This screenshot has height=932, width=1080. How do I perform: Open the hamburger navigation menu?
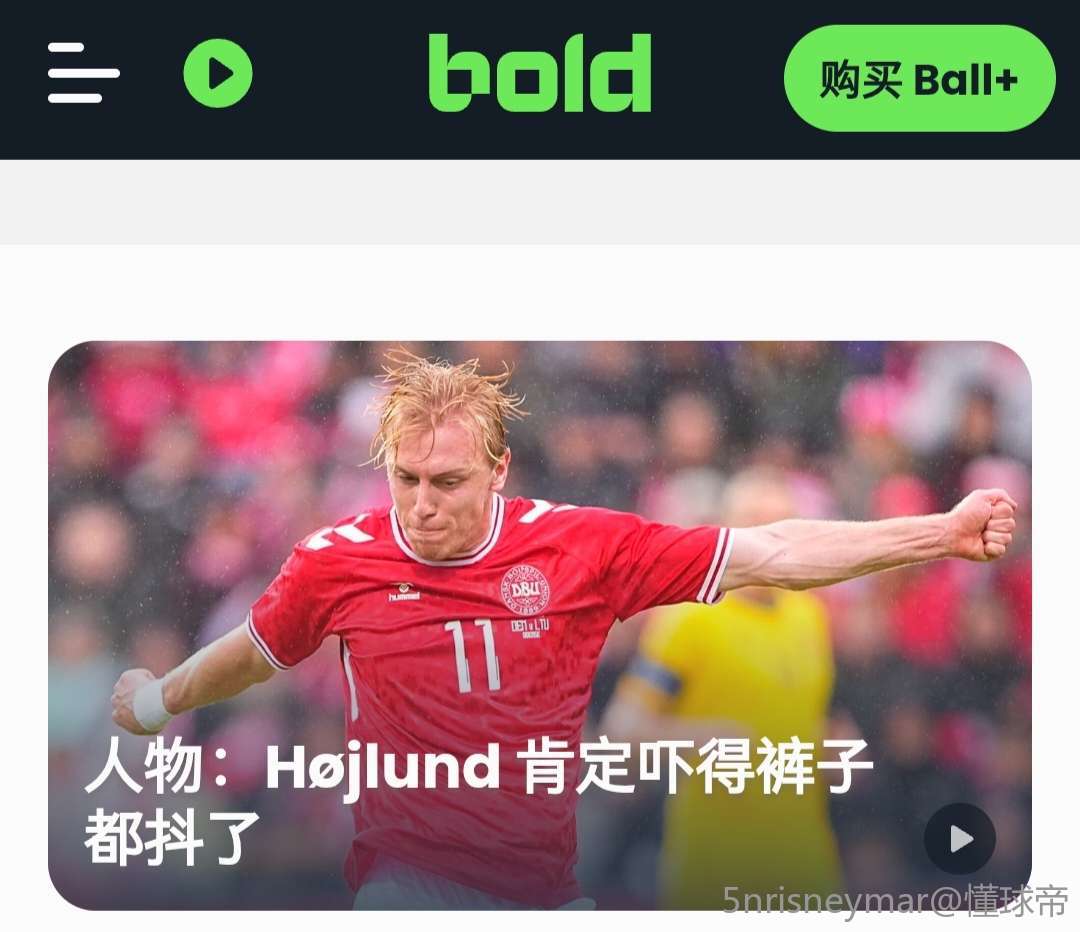83,73
